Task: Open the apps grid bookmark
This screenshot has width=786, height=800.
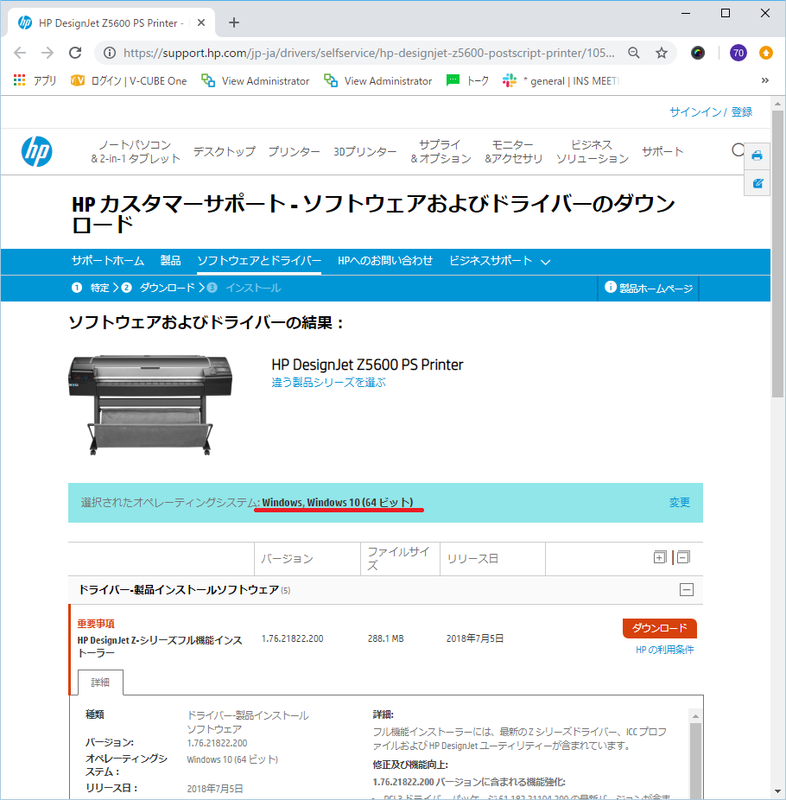Action: click(35, 81)
